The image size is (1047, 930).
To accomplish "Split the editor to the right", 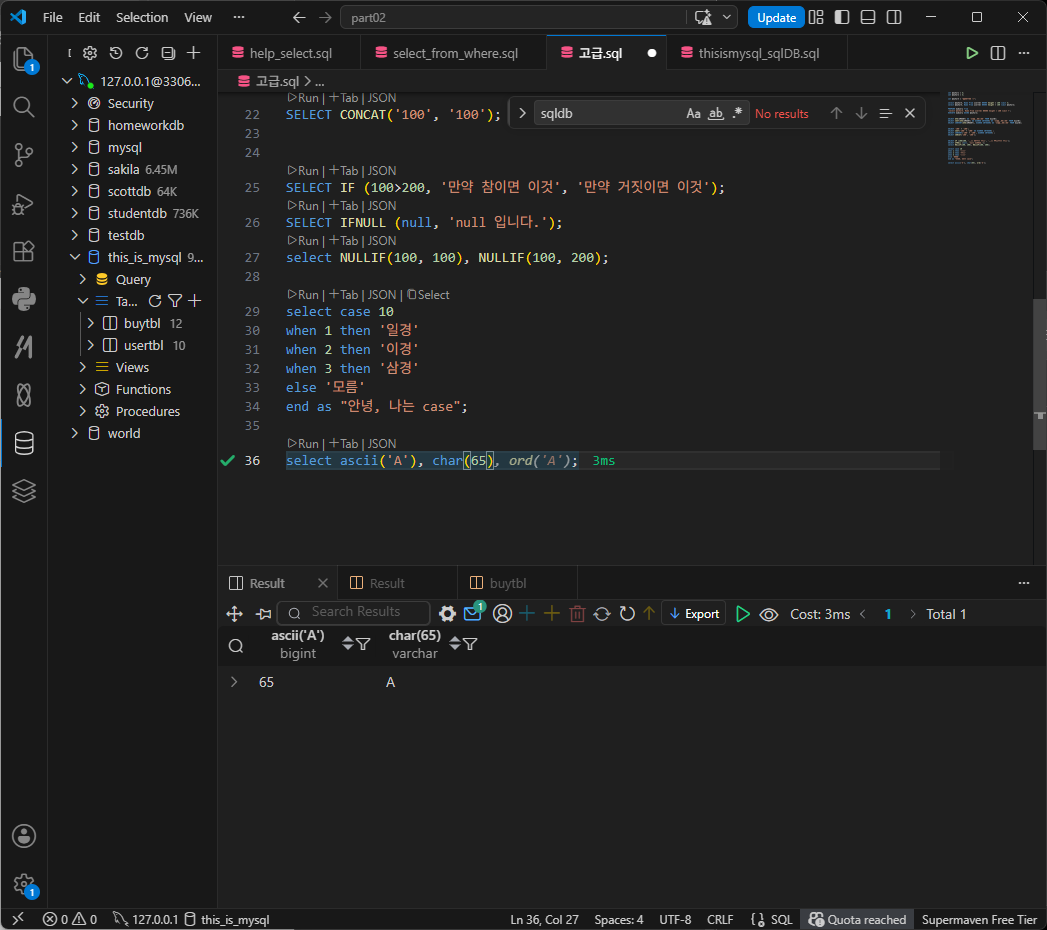I will tap(998, 53).
